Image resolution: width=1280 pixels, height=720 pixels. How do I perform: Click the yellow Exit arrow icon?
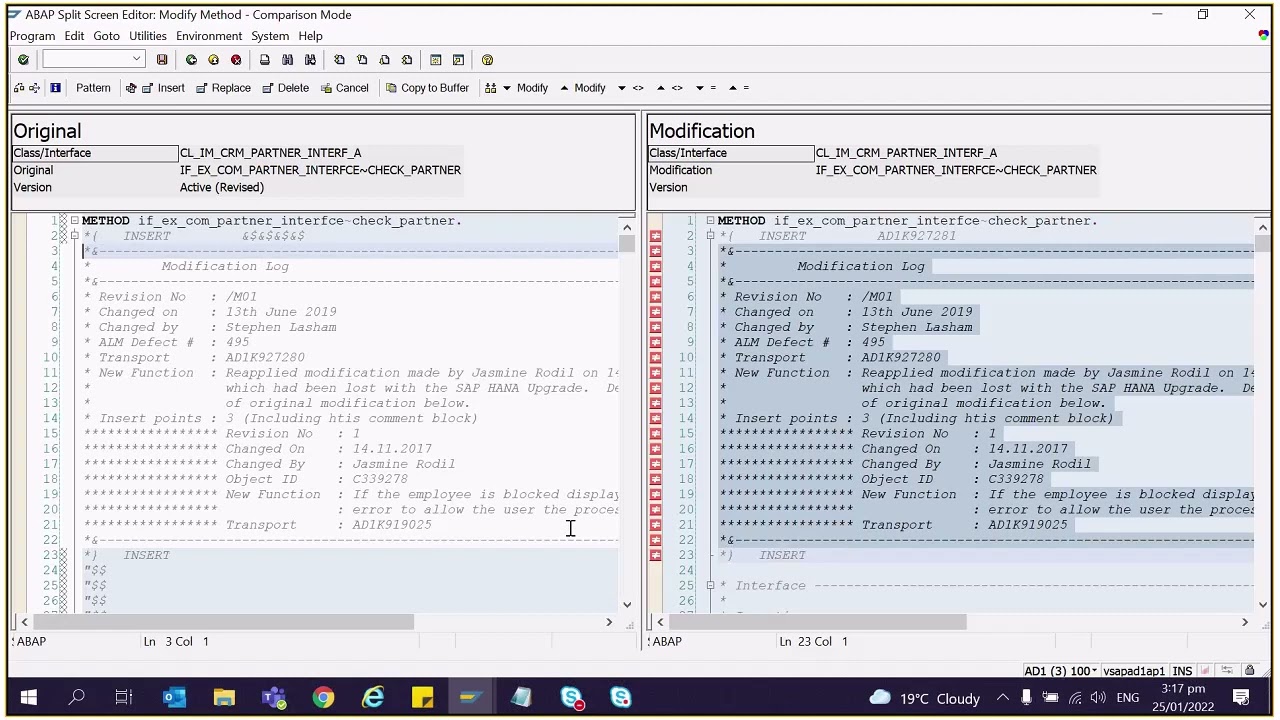[213, 60]
